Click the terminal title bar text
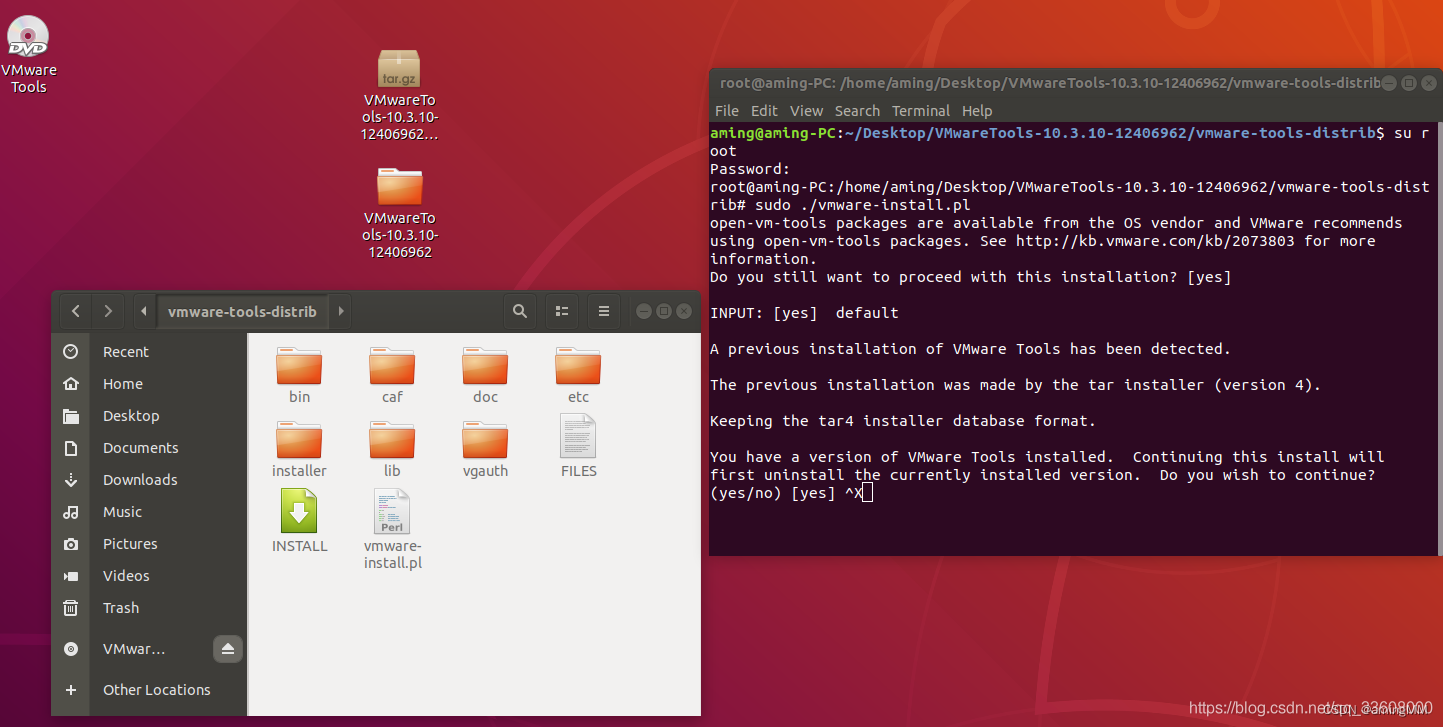1443x727 pixels. [x=1050, y=83]
